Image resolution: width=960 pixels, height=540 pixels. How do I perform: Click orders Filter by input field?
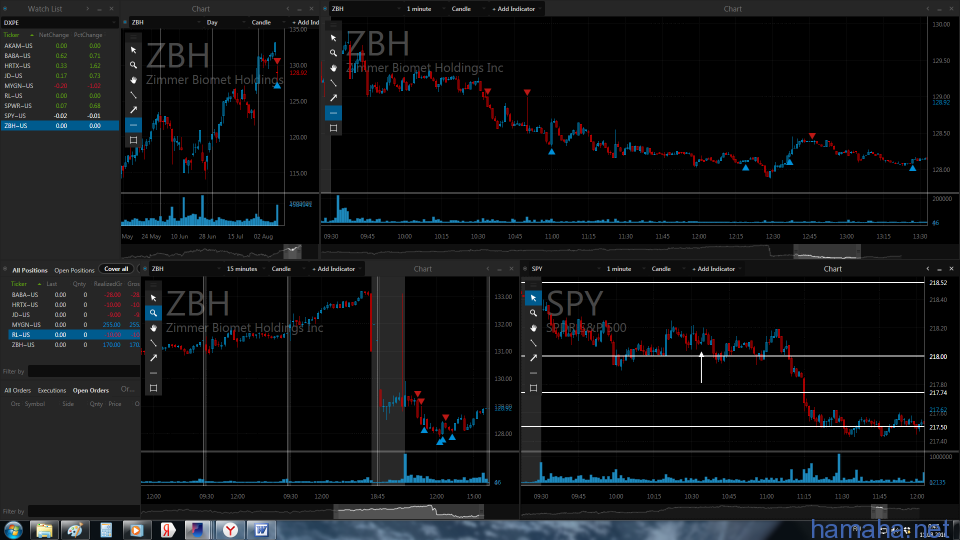(84, 511)
